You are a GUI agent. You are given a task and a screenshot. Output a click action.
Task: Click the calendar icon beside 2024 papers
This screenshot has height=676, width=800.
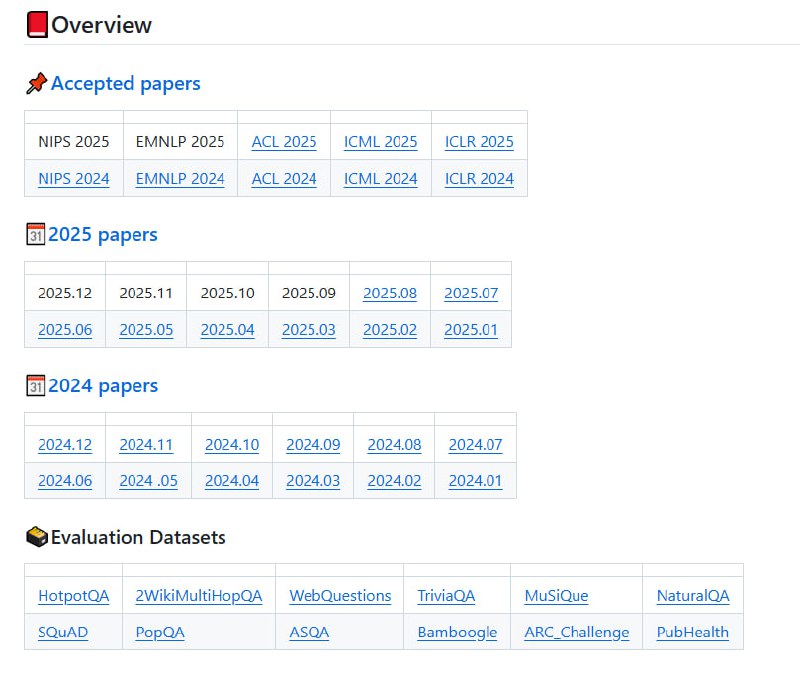[35, 386]
